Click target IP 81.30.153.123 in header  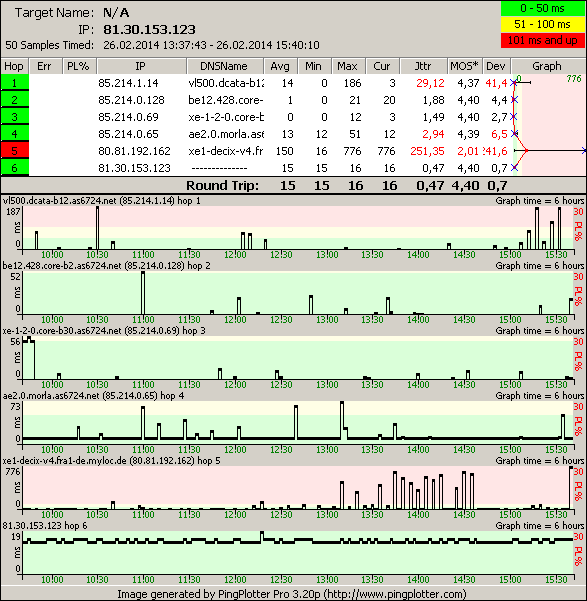pos(149,30)
